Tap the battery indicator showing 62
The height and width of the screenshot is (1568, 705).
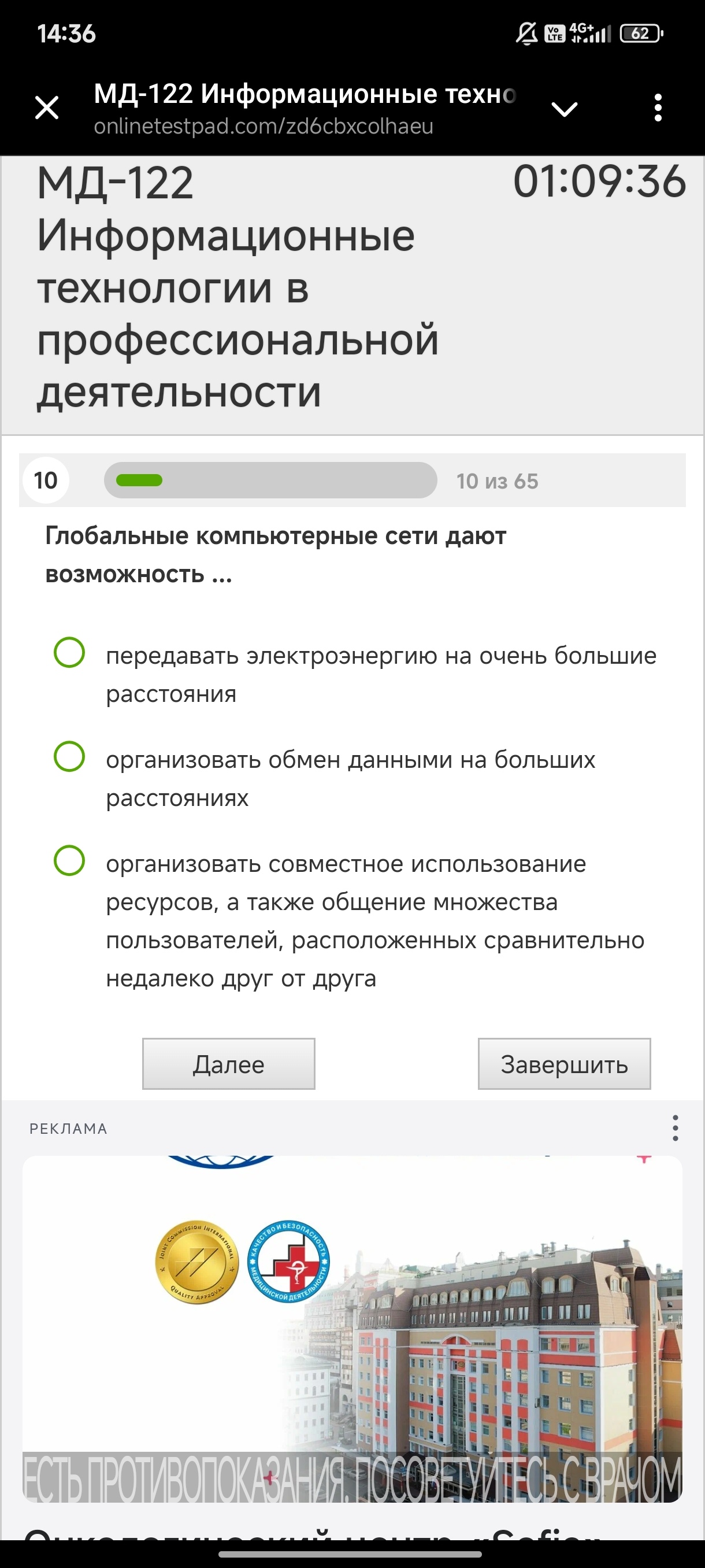pos(641,34)
